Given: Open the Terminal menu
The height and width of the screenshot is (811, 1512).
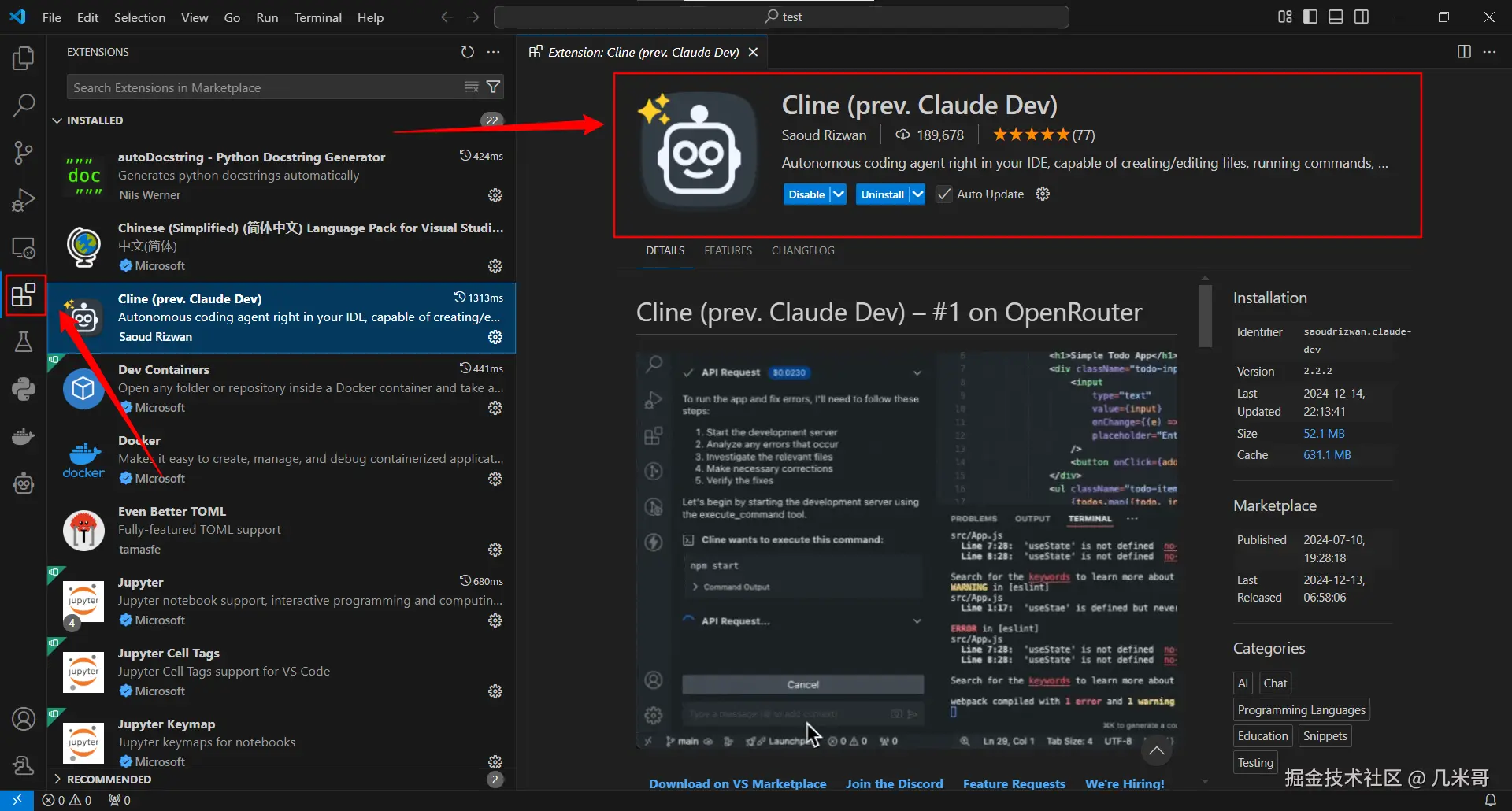Looking at the screenshot, I should pyautogui.click(x=317, y=17).
